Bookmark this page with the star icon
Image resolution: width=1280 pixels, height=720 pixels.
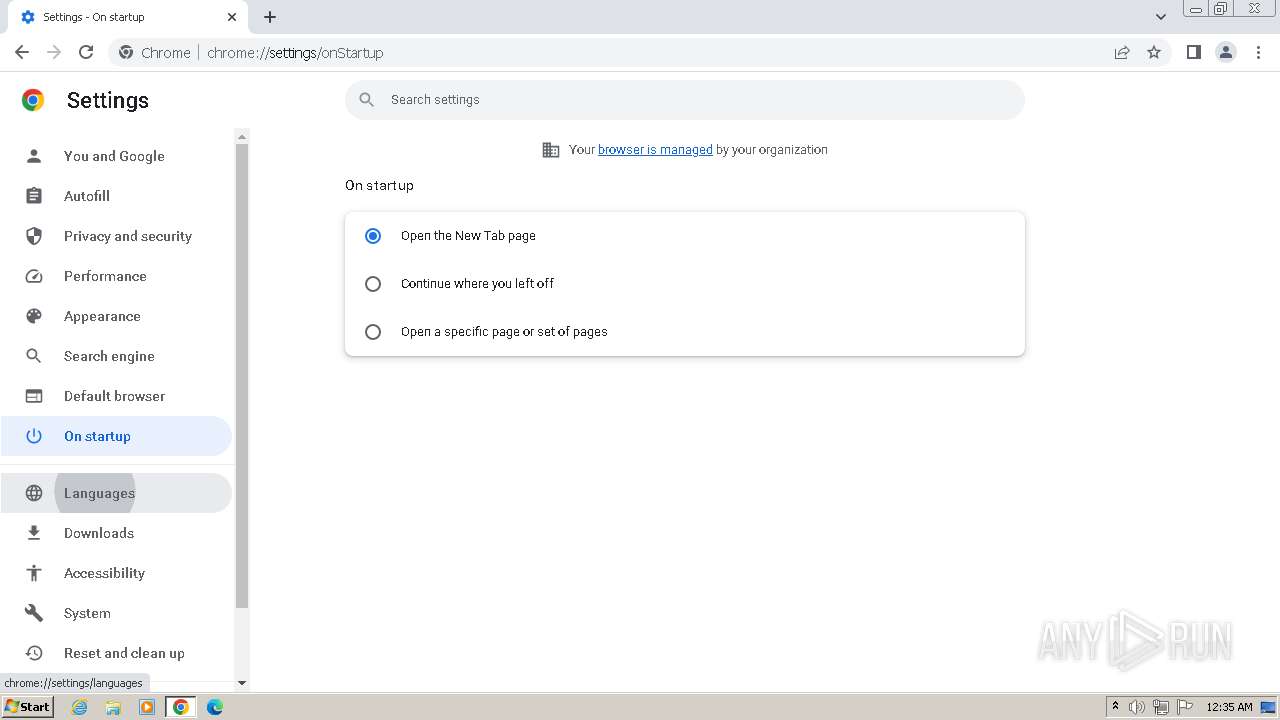[x=1154, y=52]
